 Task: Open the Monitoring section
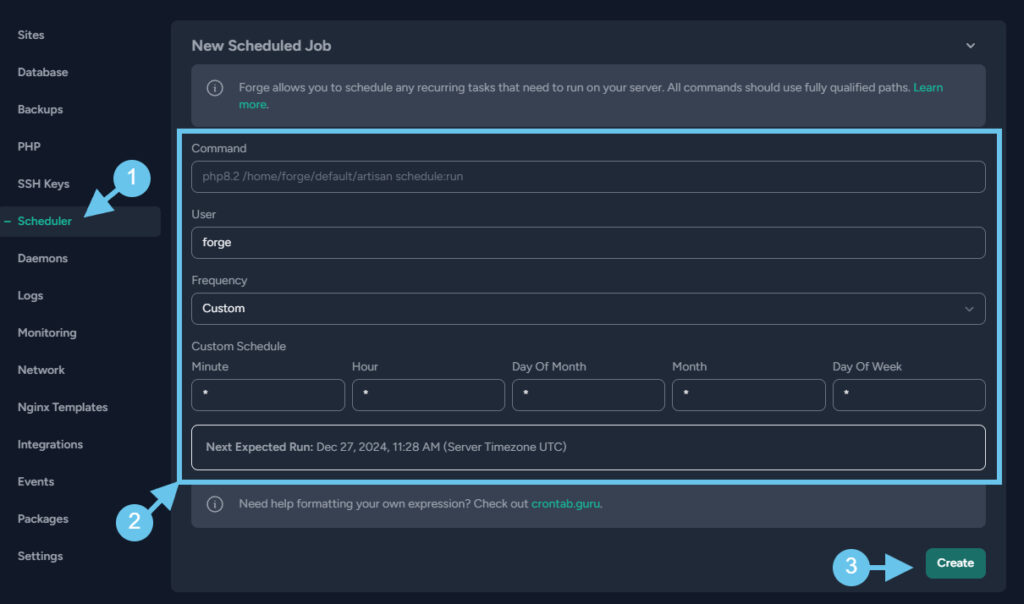(x=47, y=333)
